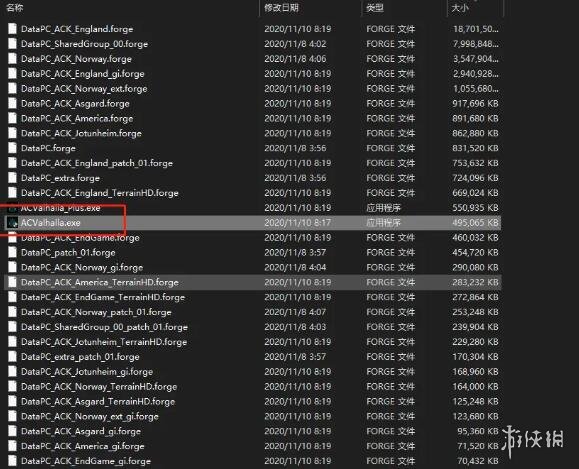Select file name DataPC_ACK_Norway_gi.forge

[82, 267]
